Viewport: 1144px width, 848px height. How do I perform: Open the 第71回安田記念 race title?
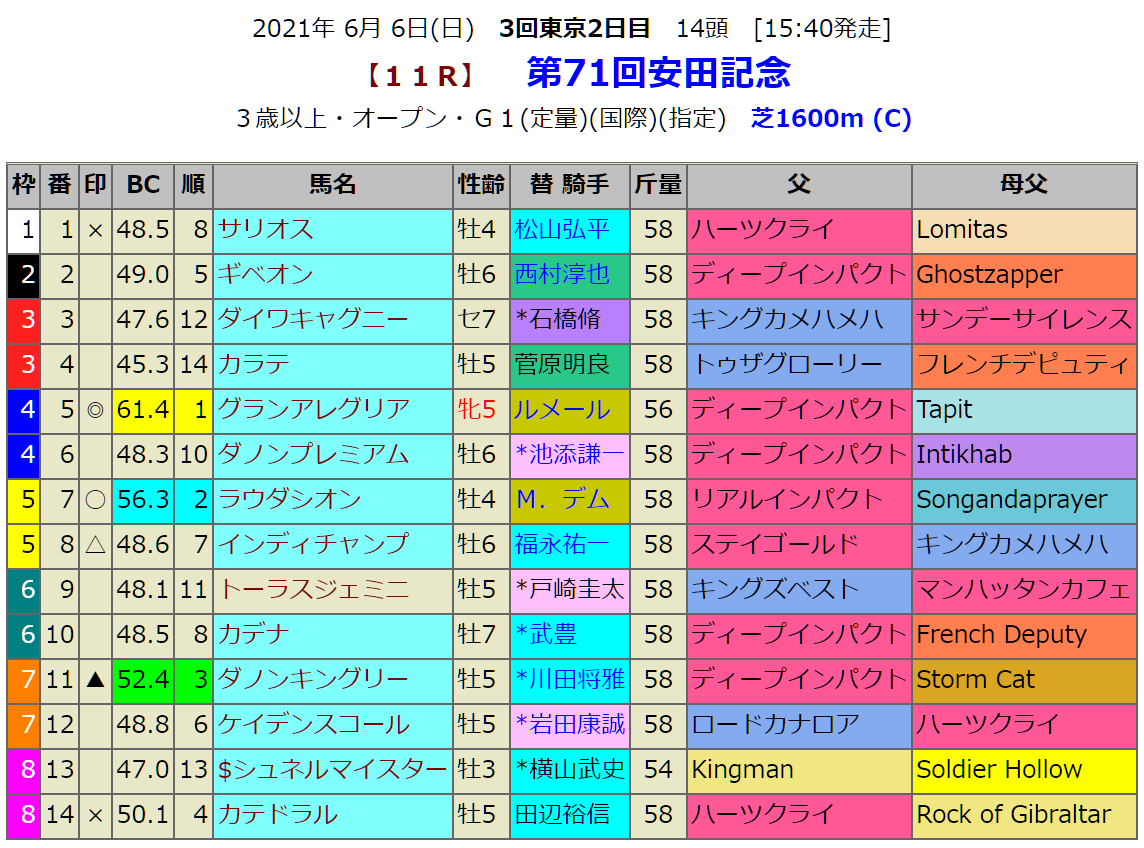point(658,73)
